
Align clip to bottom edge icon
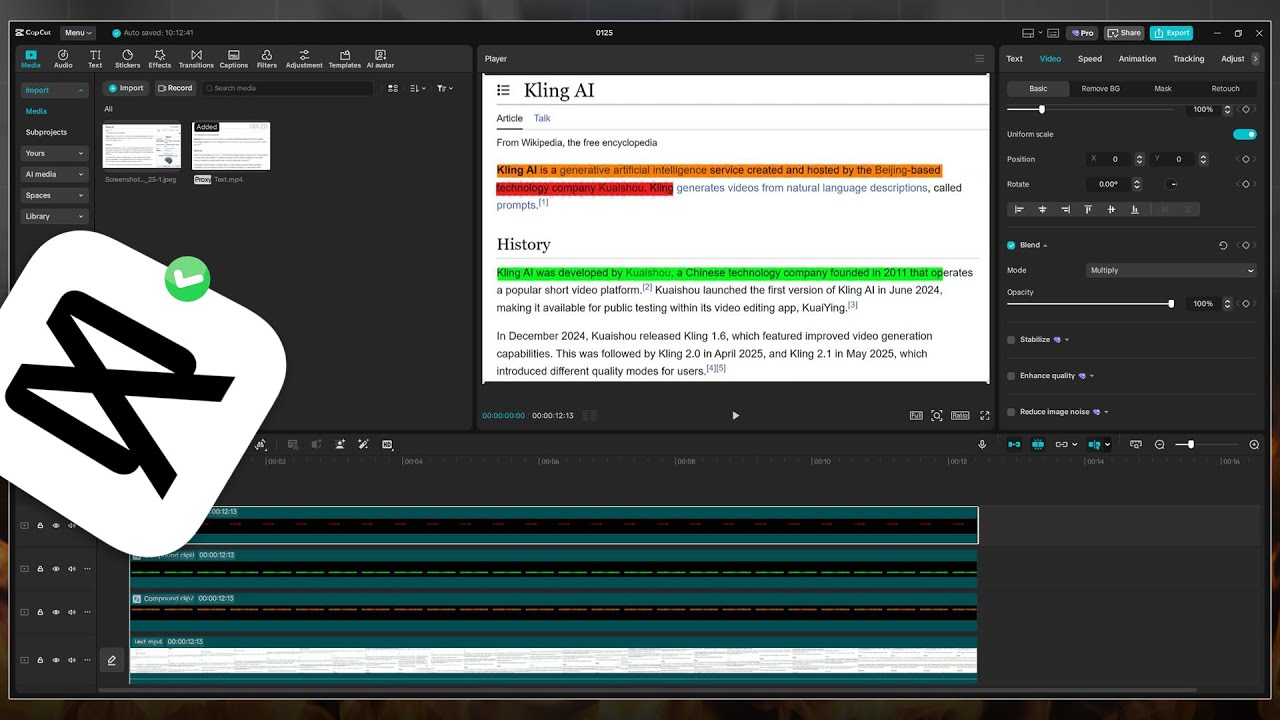pyautogui.click(x=1134, y=209)
